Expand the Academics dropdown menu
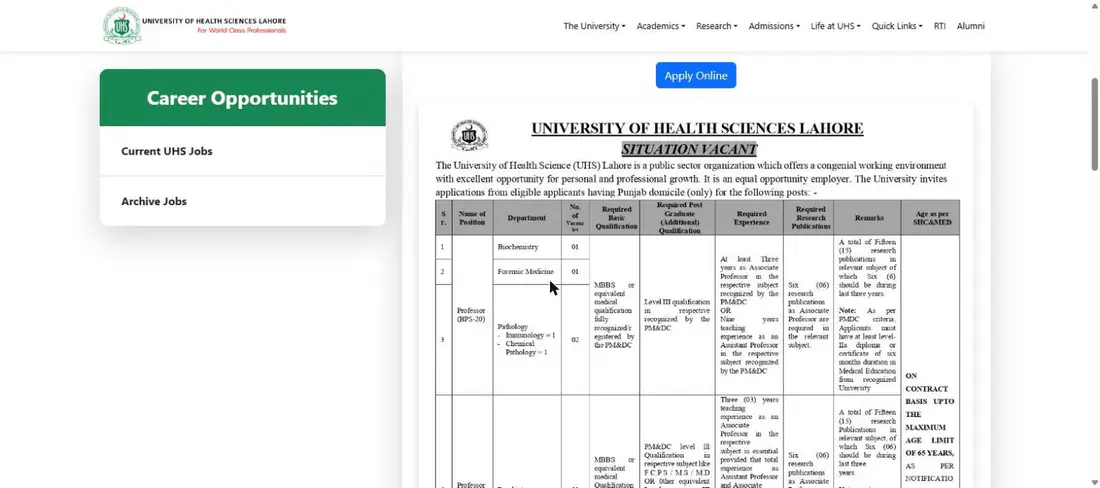1100x488 pixels. (661, 26)
